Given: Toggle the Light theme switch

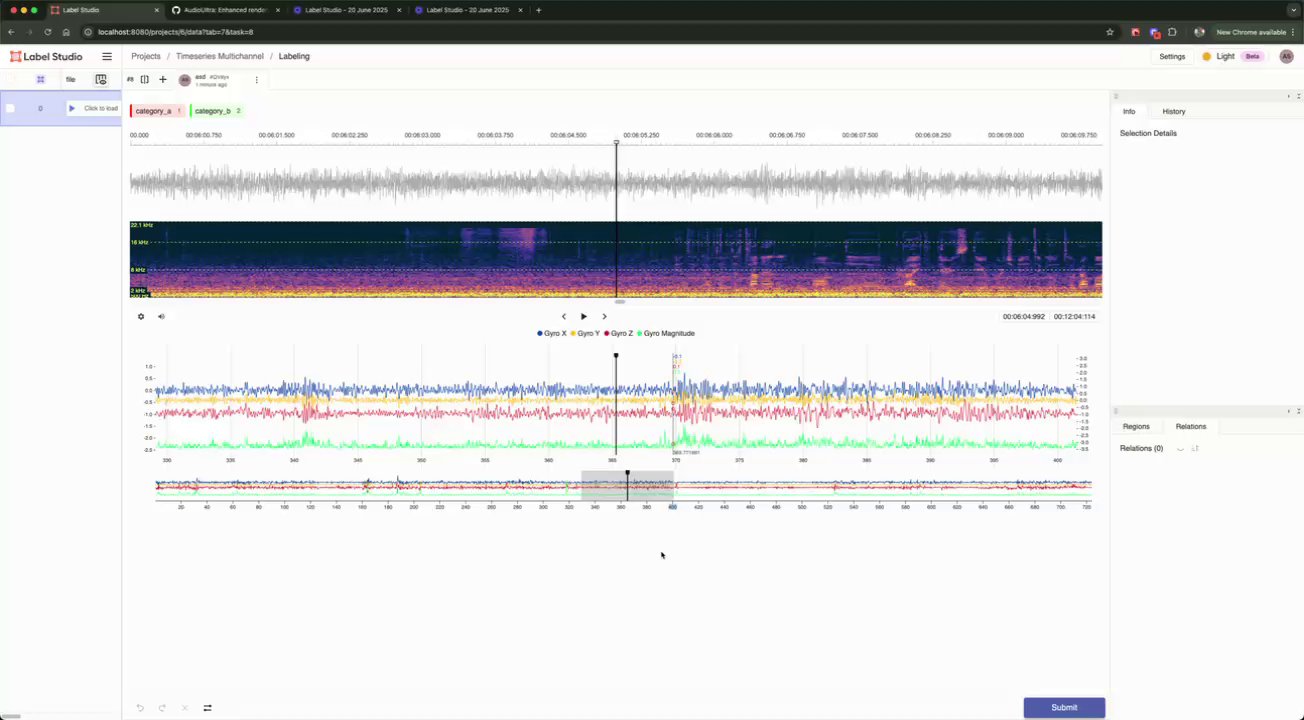Looking at the screenshot, I should tap(1231, 56).
